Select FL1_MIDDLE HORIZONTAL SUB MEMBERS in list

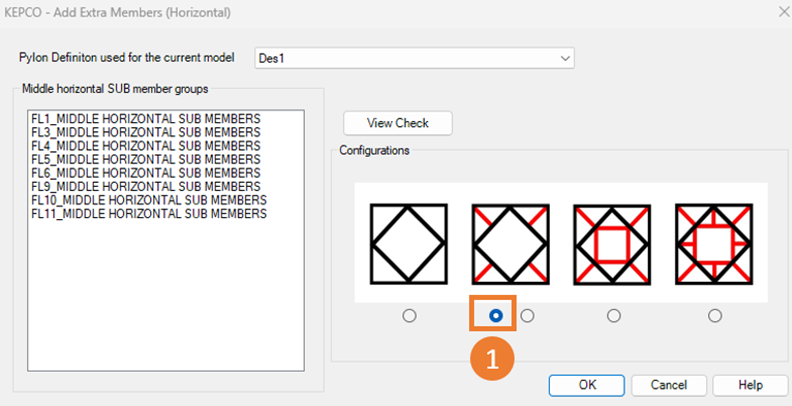click(x=146, y=119)
